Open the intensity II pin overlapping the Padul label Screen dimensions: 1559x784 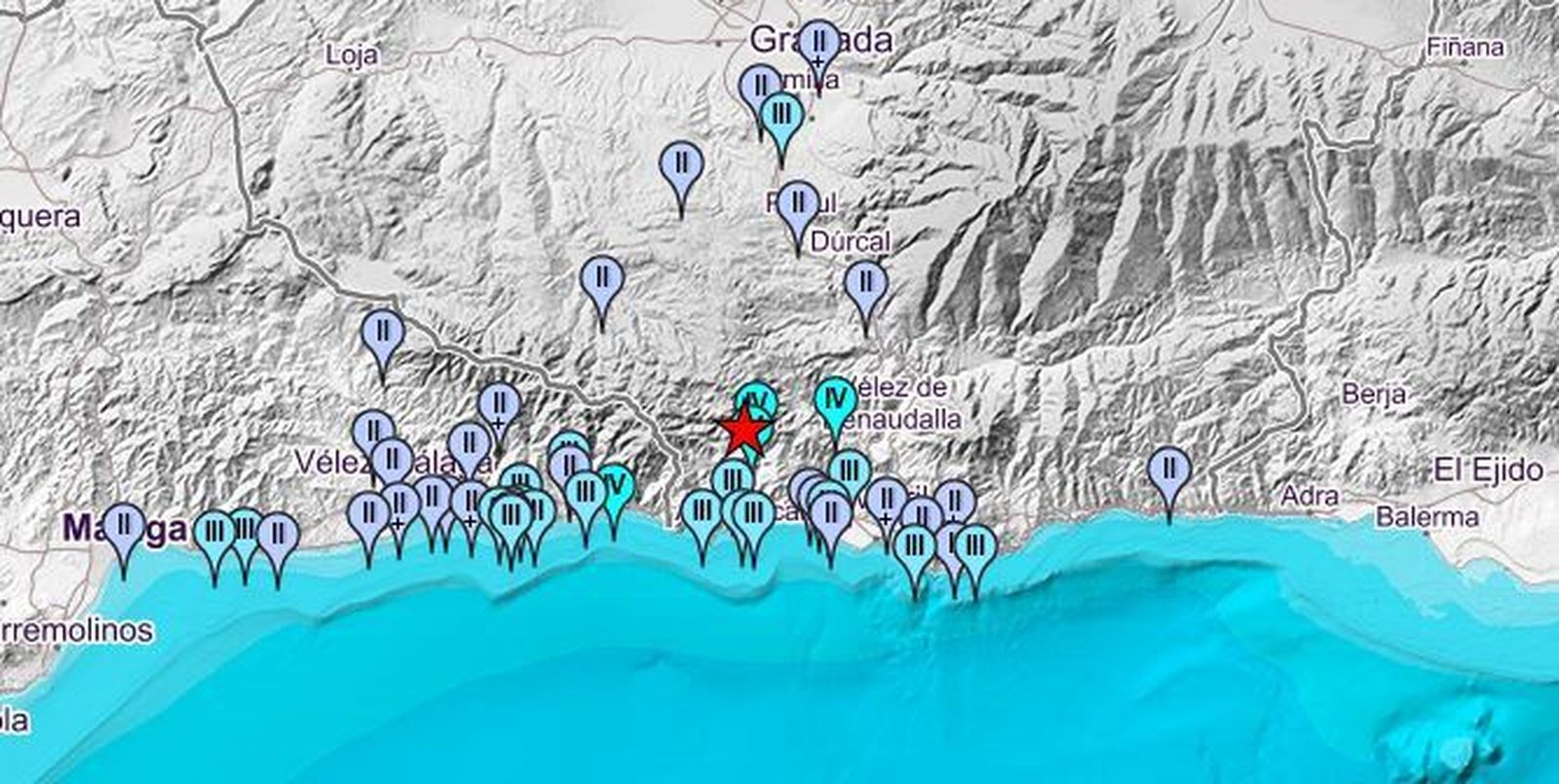tap(798, 208)
